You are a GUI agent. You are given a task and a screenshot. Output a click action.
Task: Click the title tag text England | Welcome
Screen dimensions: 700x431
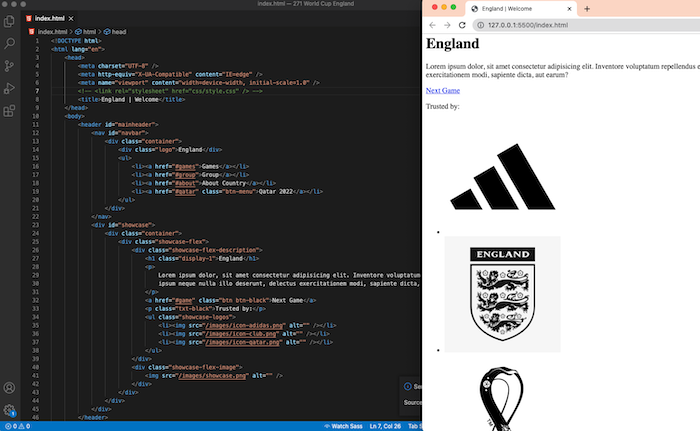[x=129, y=99]
